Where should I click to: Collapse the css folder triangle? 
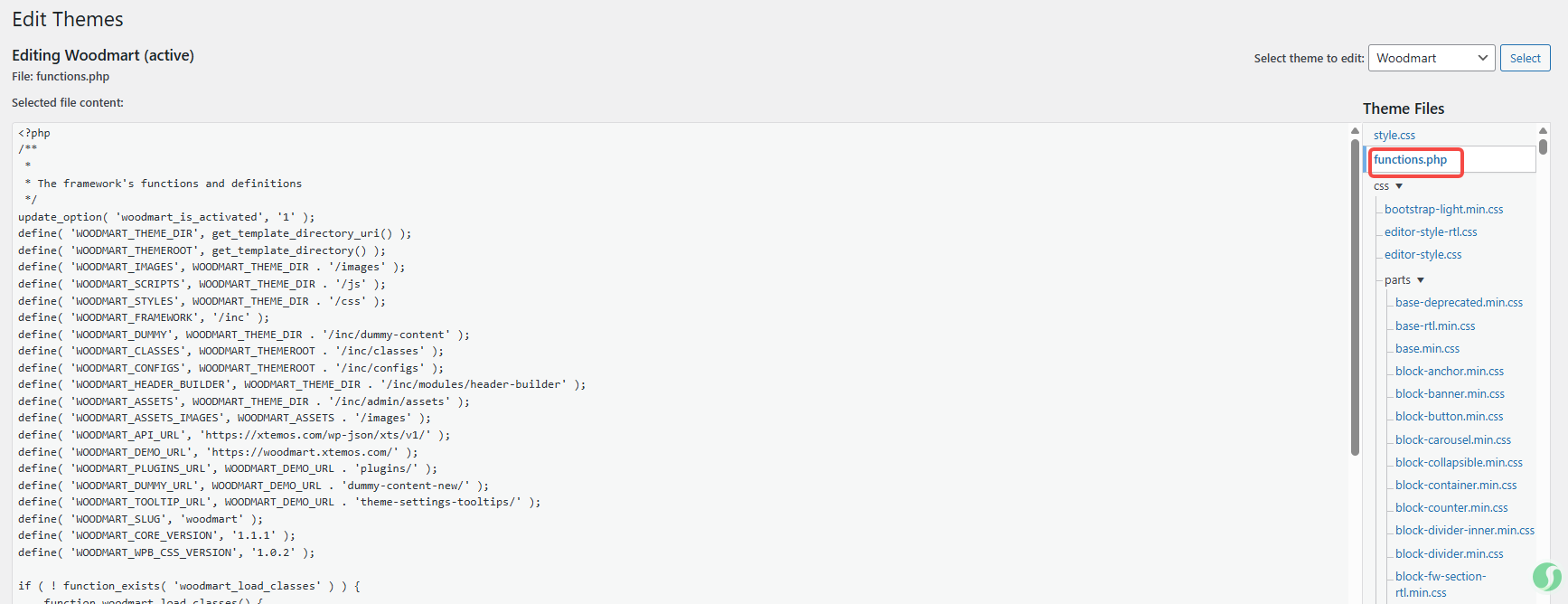coord(1399,186)
